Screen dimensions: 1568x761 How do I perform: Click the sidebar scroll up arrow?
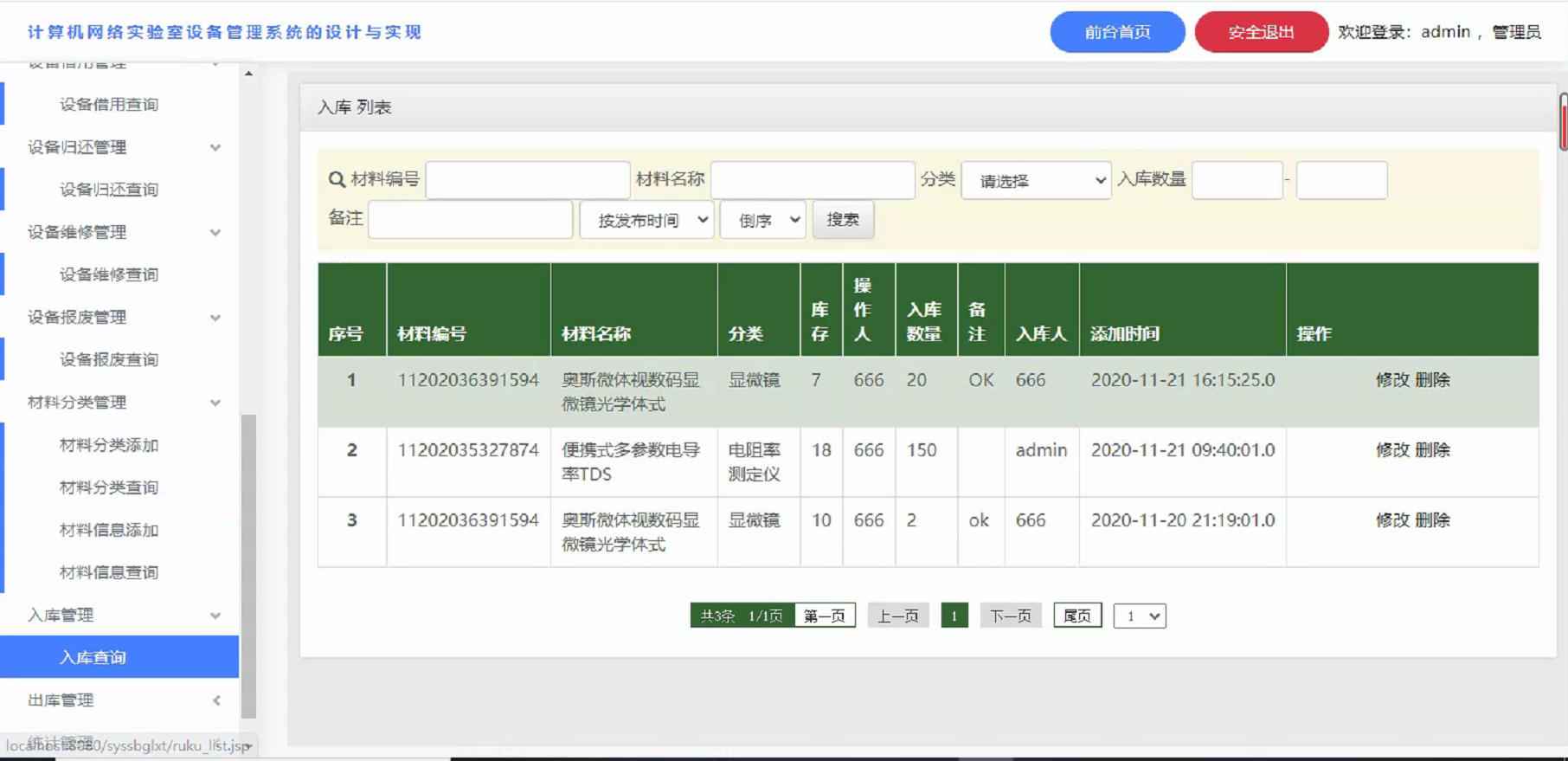[x=249, y=74]
